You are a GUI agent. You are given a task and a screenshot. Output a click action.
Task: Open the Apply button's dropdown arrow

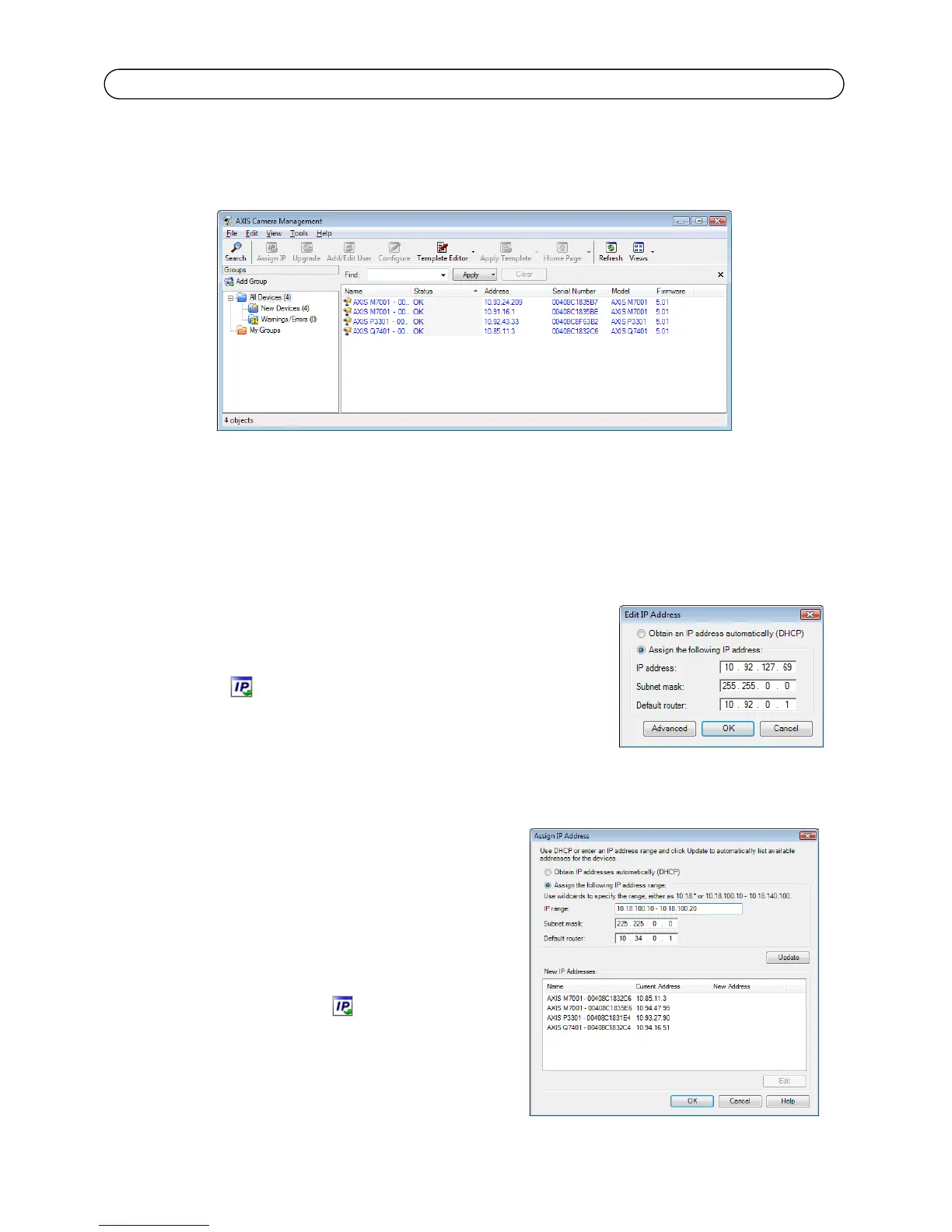(x=493, y=275)
